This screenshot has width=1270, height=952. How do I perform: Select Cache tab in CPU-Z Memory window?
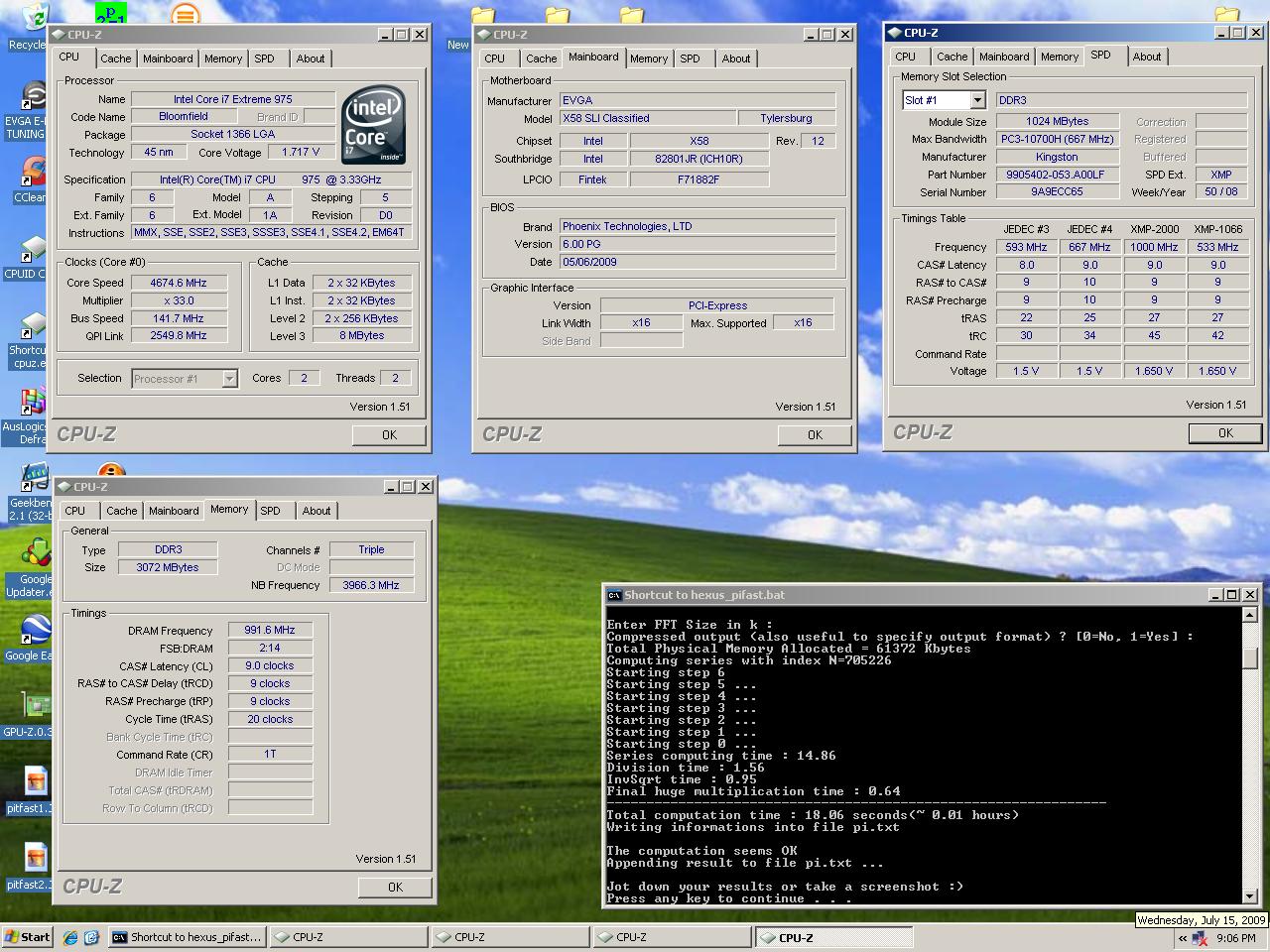122,511
